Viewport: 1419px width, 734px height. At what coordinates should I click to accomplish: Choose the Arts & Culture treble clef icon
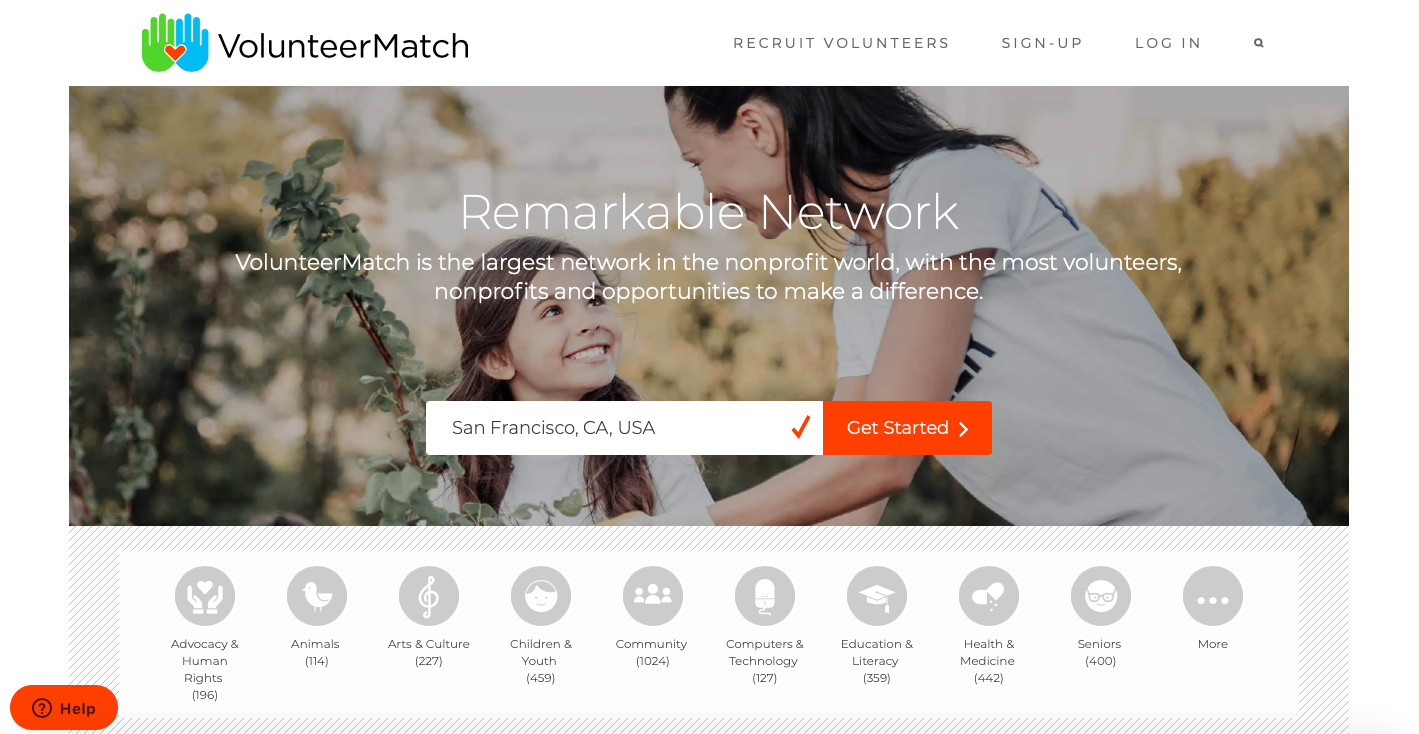click(x=429, y=597)
